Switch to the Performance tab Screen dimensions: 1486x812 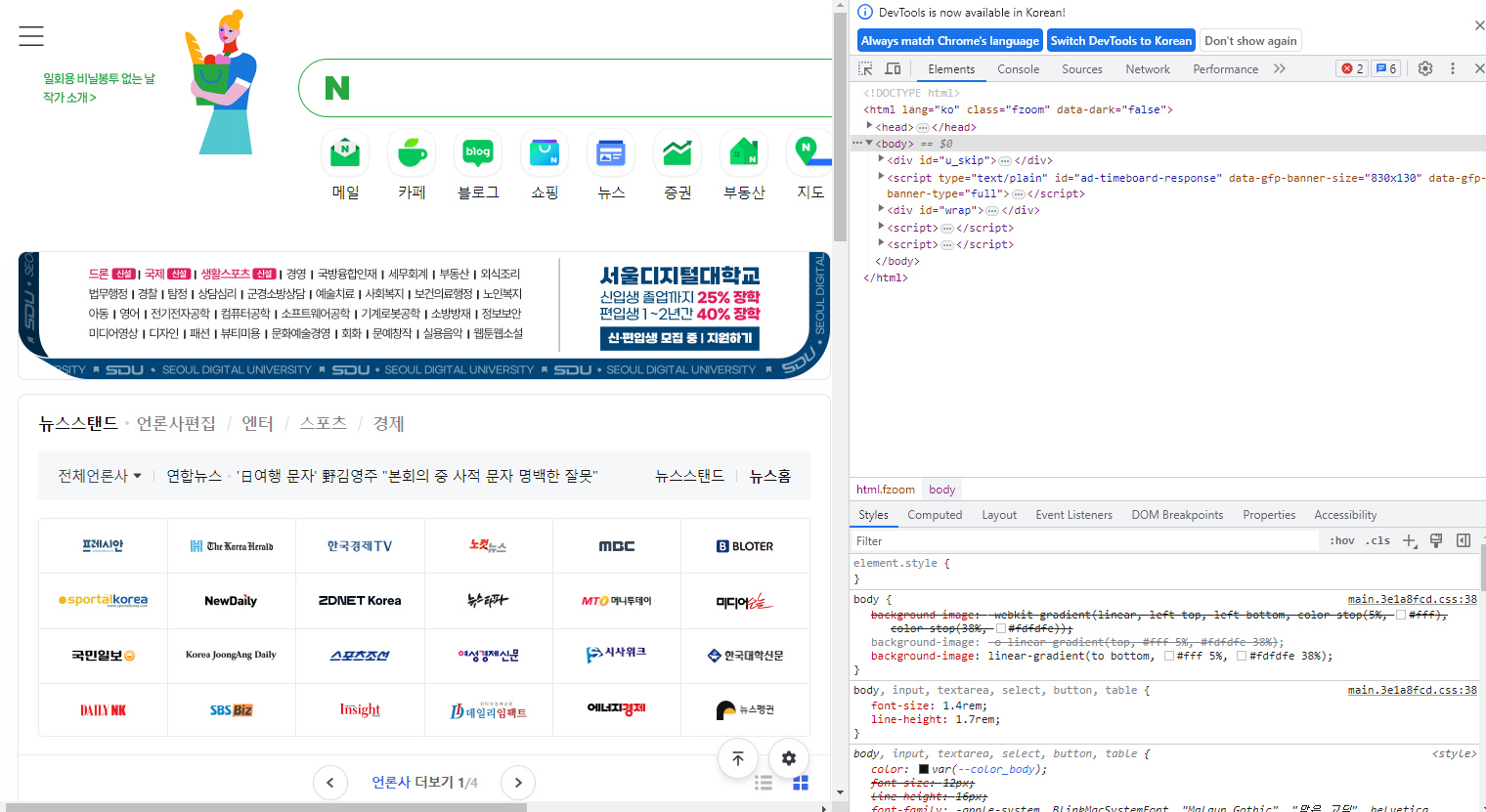[x=1225, y=69]
